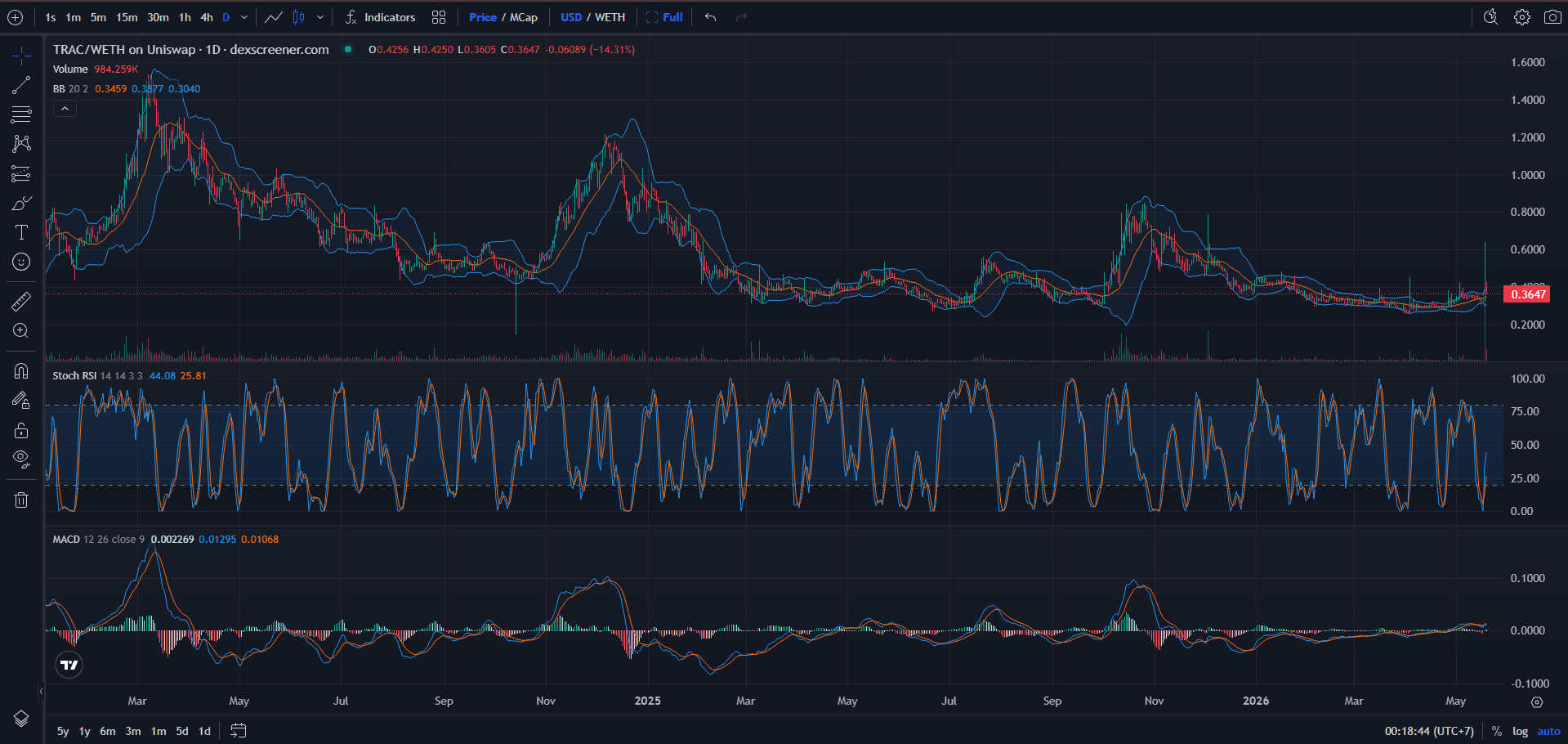
Task: Switch to line chart type icon
Action: tap(274, 17)
